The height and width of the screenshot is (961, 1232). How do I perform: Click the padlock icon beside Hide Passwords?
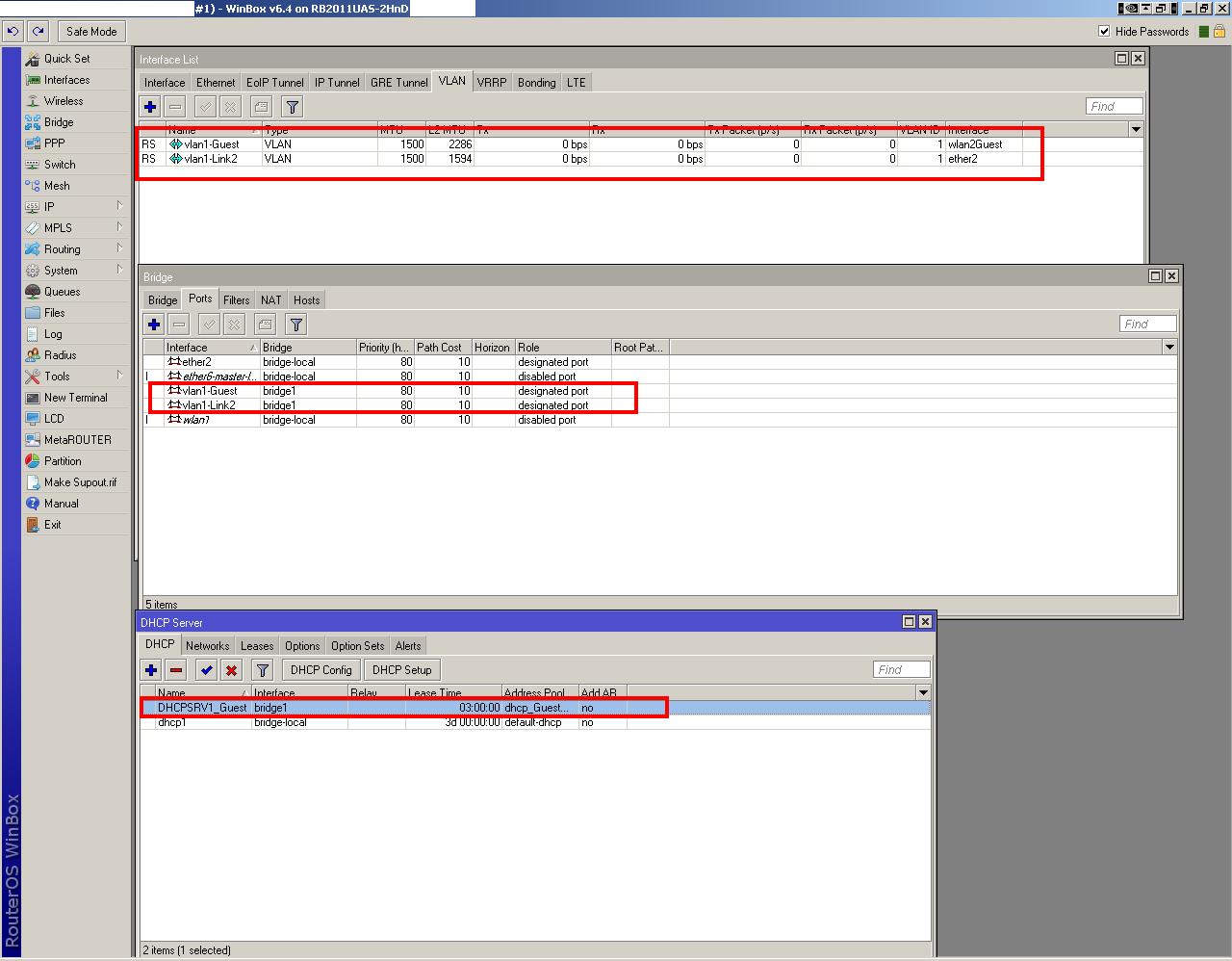tap(1219, 31)
